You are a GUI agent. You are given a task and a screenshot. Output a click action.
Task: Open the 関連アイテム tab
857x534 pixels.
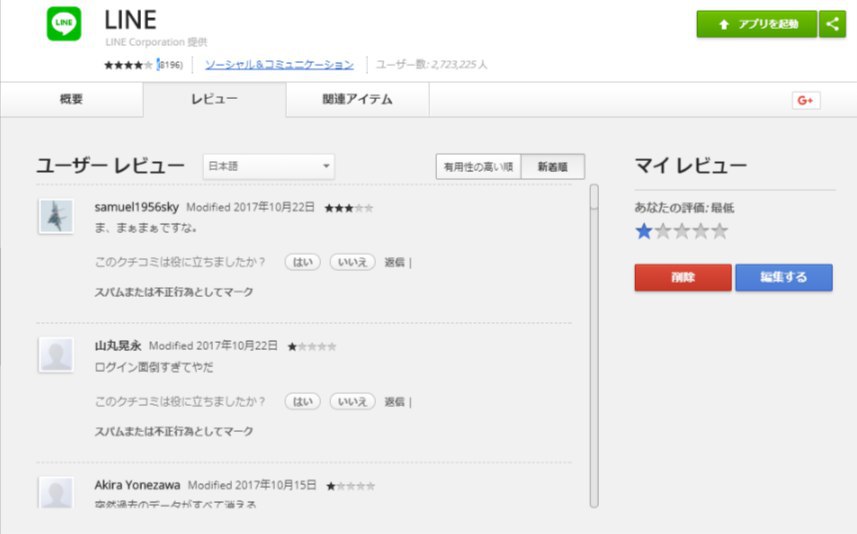point(357,100)
